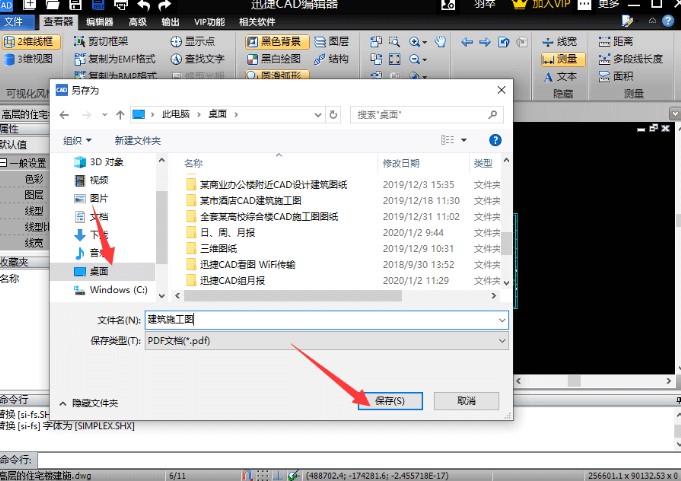Select 3D 对象 in sidebar
This screenshot has height=481, width=681.
point(99,162)
